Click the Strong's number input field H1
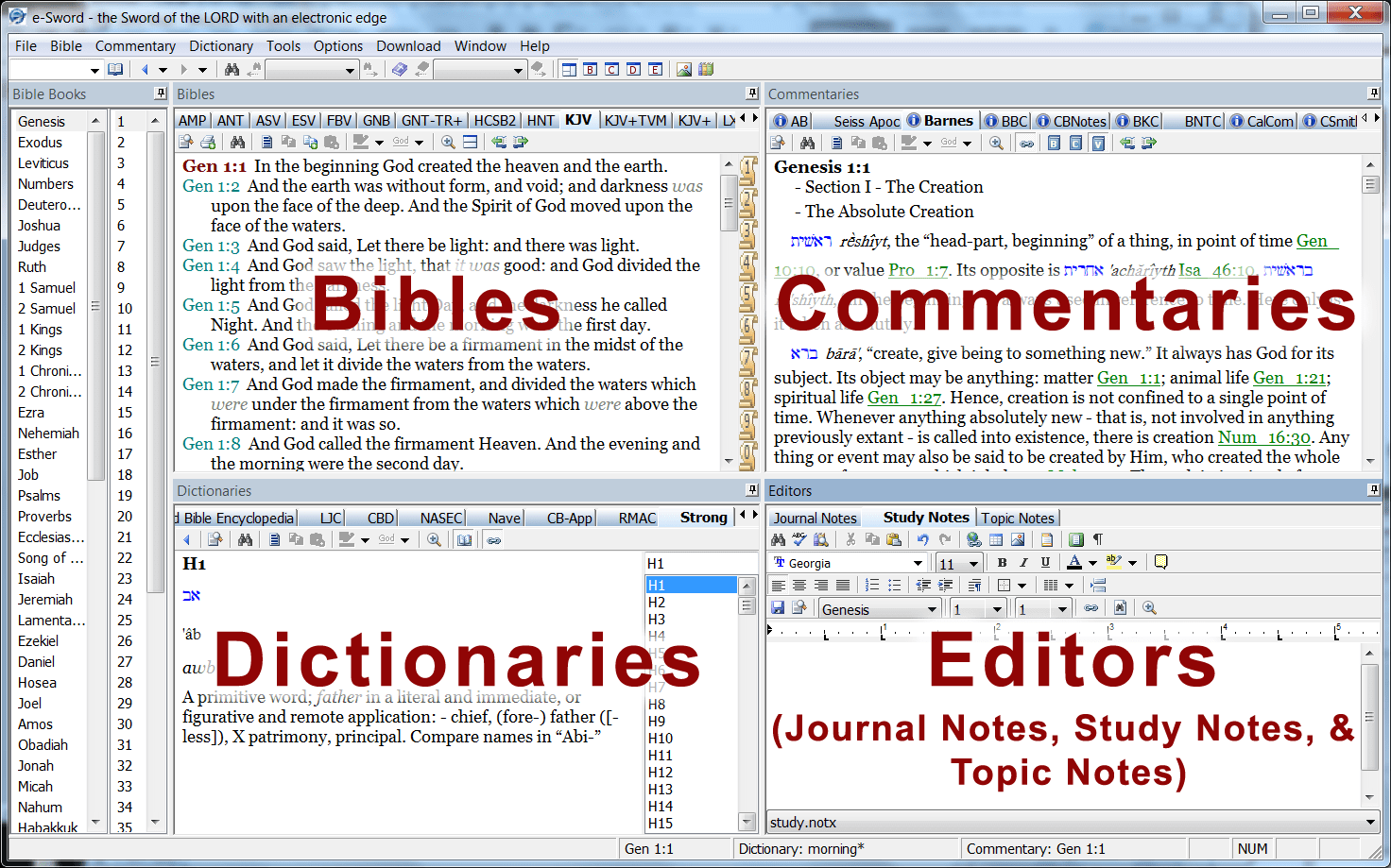Viewport: 1391px width, 868px height. coord(690,563)
